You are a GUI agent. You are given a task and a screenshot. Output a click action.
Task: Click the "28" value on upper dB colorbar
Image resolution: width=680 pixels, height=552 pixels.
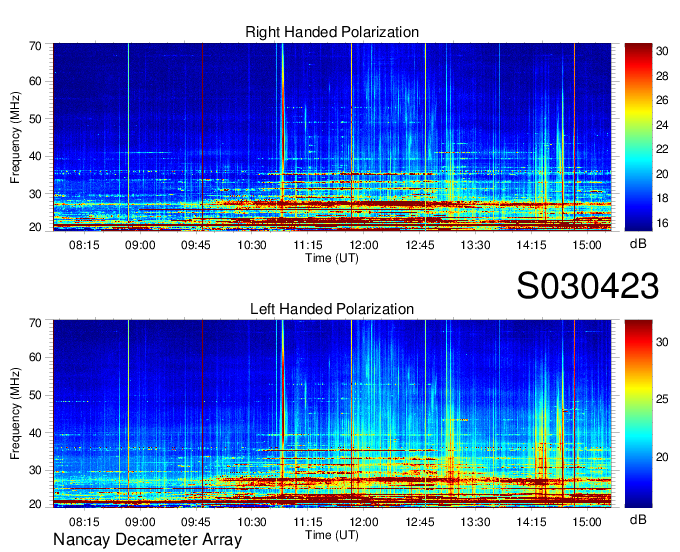click(662, 76)
